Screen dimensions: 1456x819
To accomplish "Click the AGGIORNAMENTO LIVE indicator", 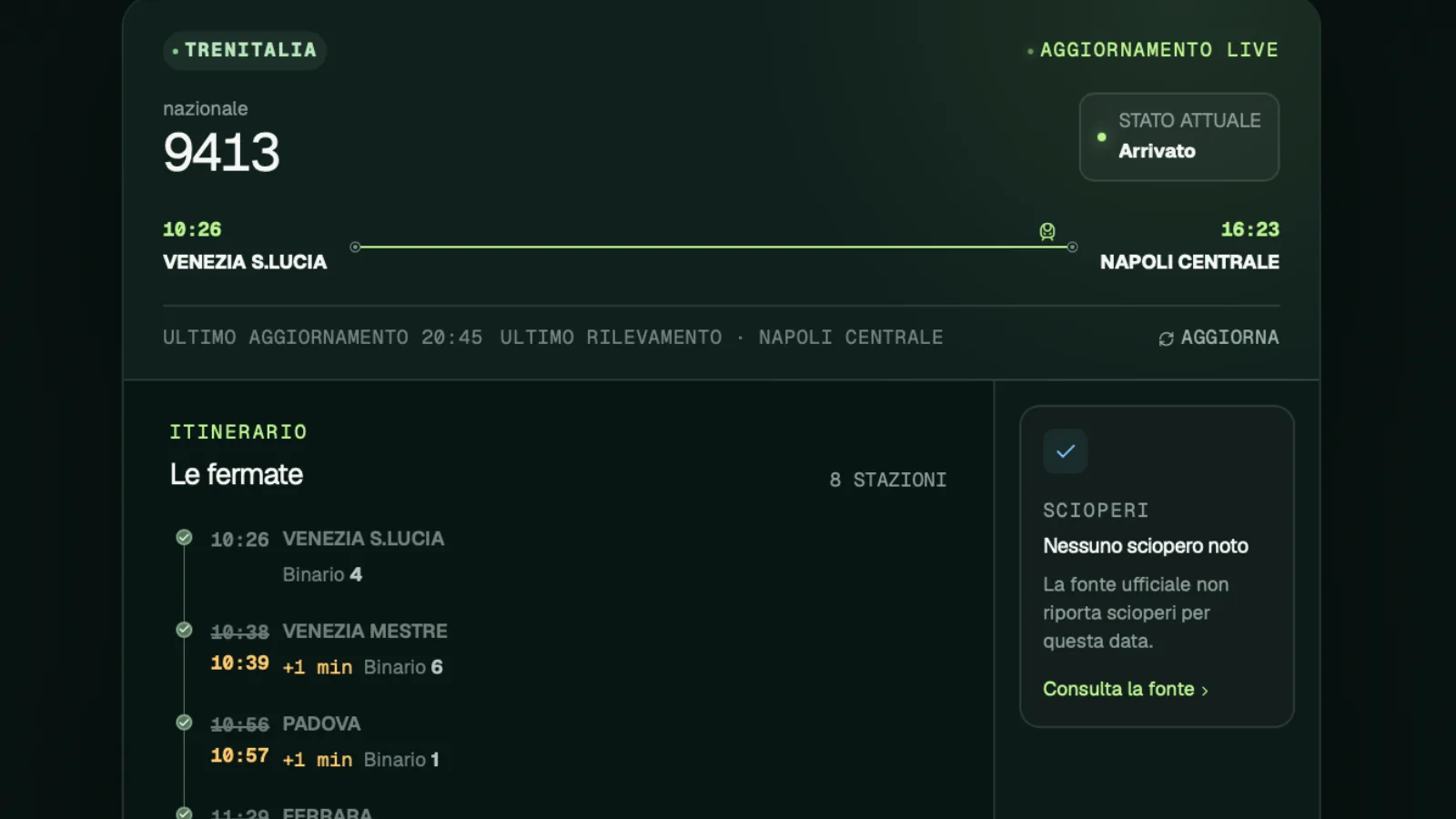I will tap(1152, 50).
